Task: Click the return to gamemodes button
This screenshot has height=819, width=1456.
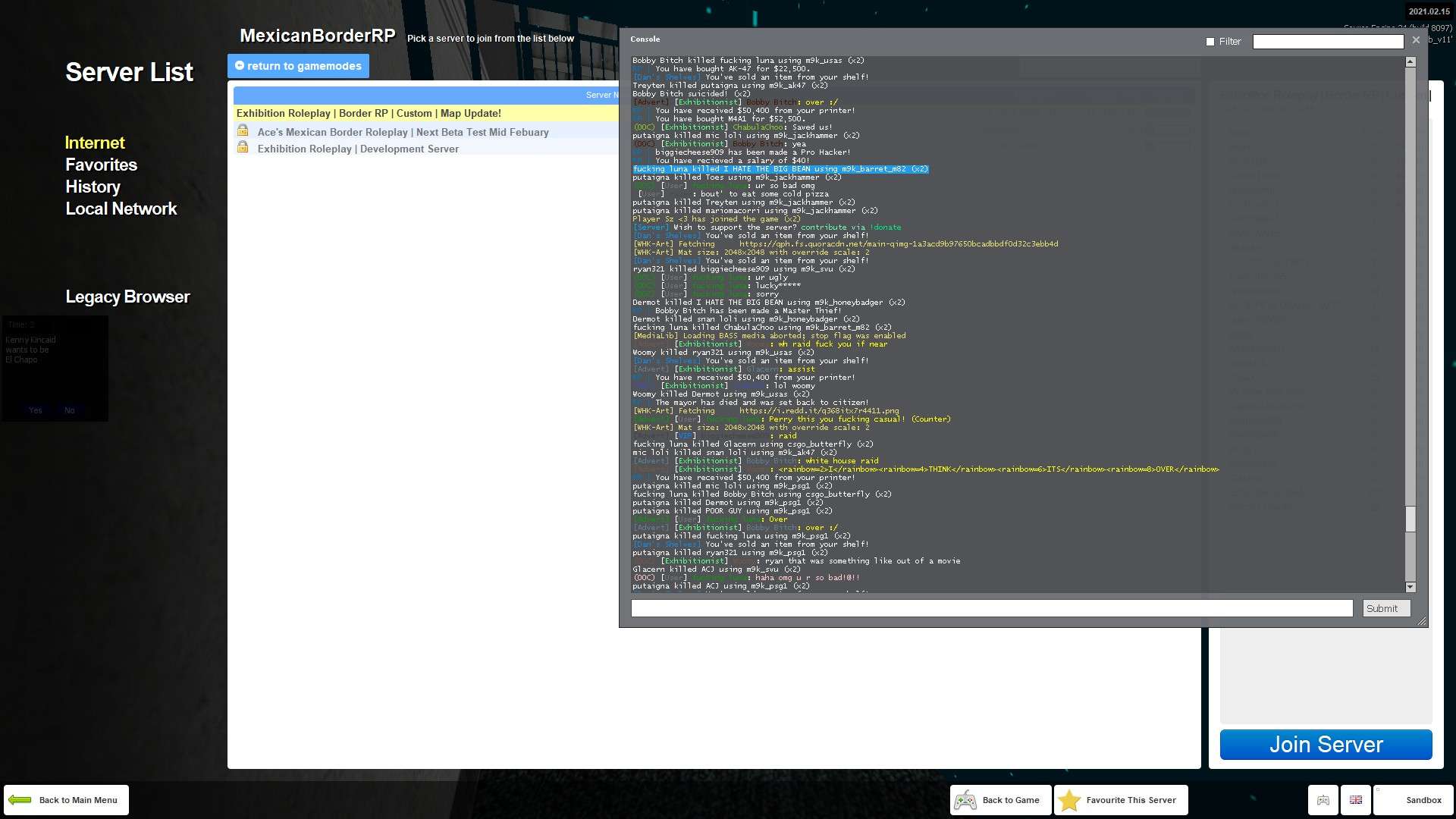Action: click(x=298, y=66)
